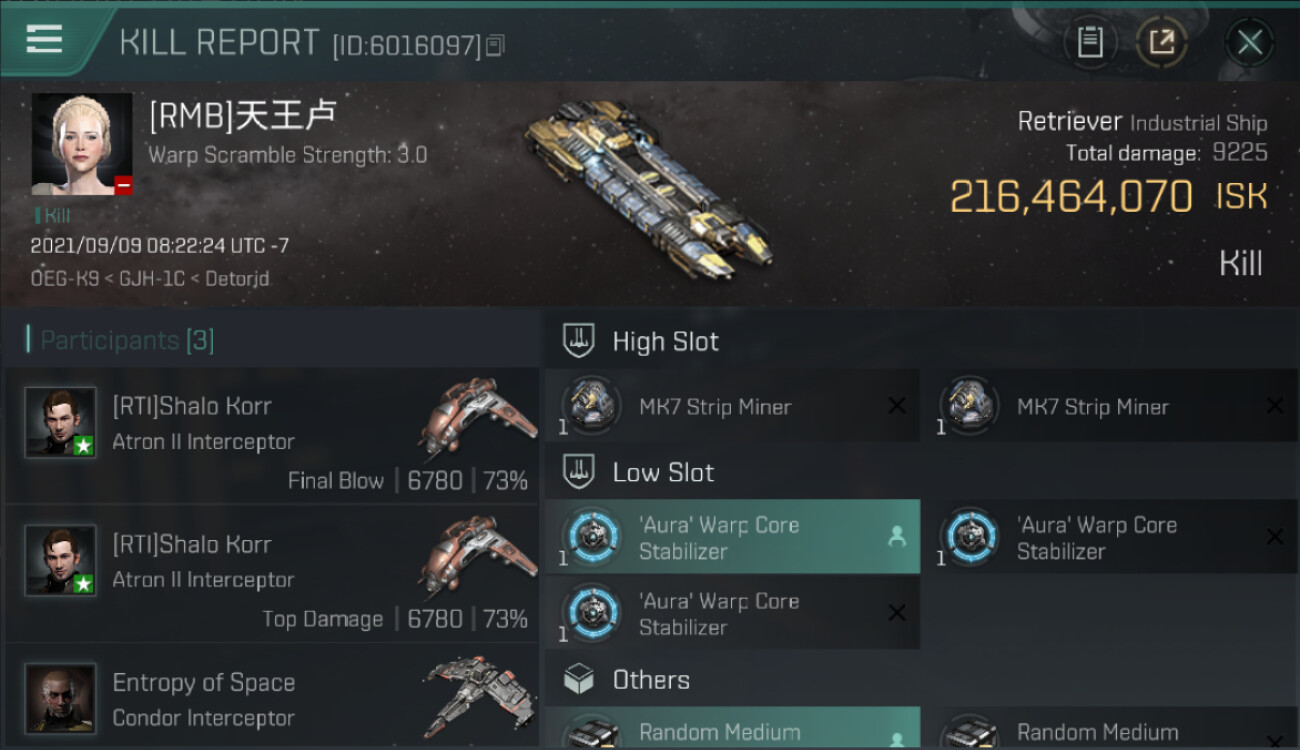Screen dimensions: 1300x750
Task: Select the highlighted 'Aura' Warp Core Stabilizer
Action: (733, 537)
